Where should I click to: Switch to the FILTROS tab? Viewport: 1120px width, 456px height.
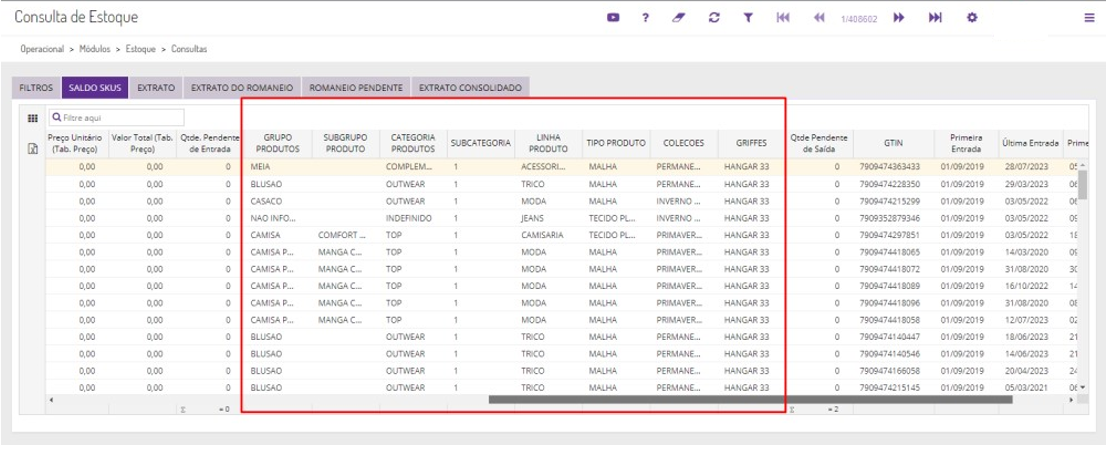[37, 88]
